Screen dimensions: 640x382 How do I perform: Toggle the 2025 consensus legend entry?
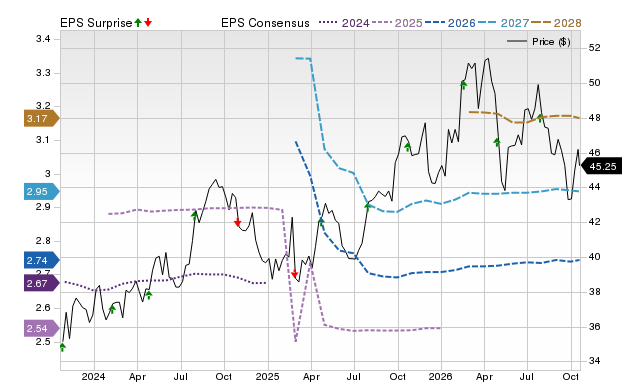tap(397, 23)
